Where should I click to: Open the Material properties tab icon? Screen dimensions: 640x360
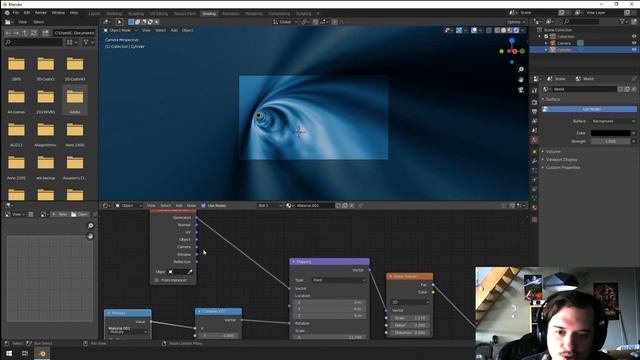535,207
